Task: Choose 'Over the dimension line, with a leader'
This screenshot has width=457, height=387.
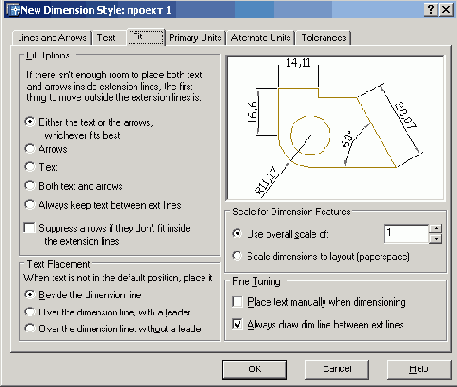Action: tap(30, 312)
